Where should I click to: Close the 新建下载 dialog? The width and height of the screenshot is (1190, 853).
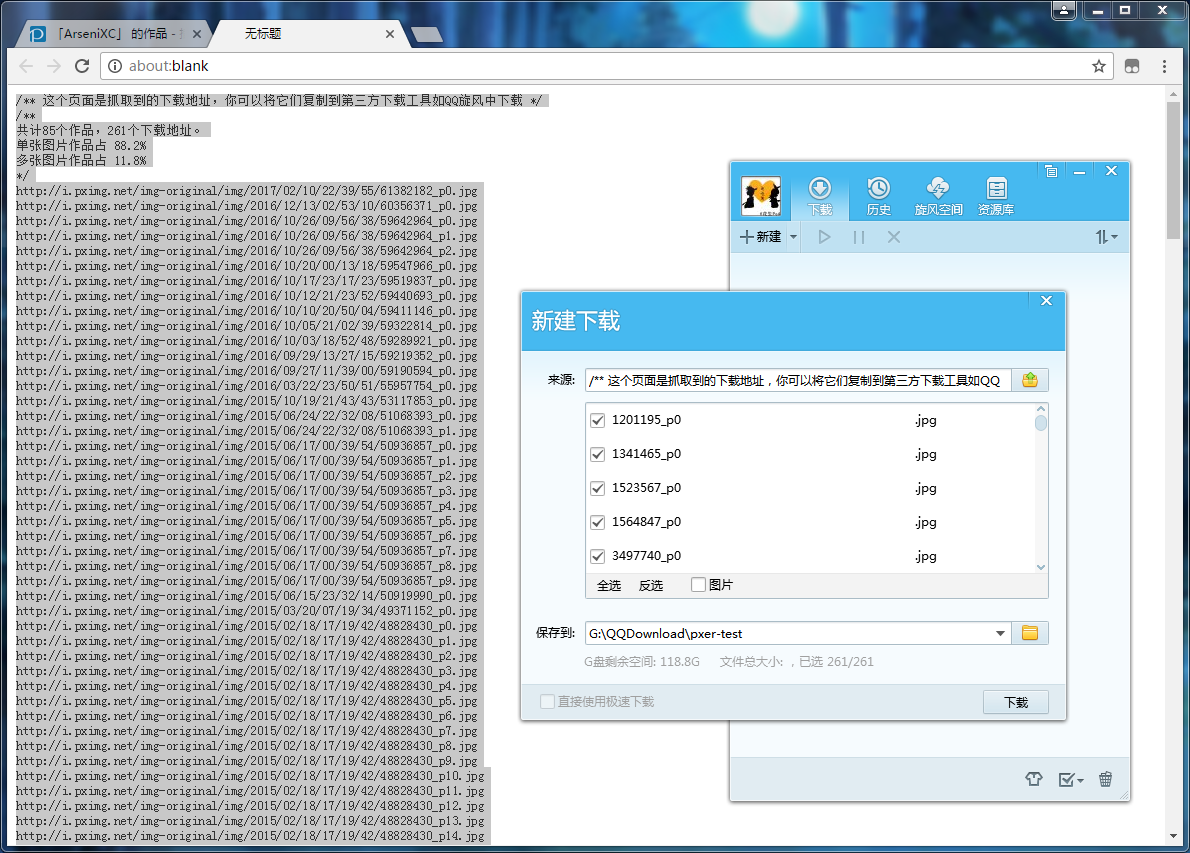click(1047, 301)
